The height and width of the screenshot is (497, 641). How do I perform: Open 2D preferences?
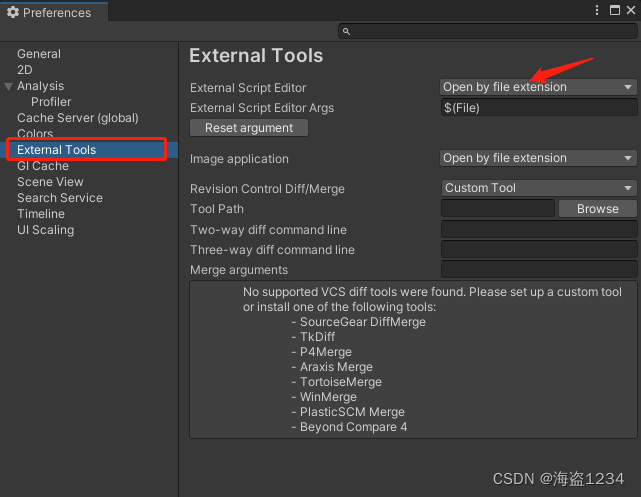(25, 70)
